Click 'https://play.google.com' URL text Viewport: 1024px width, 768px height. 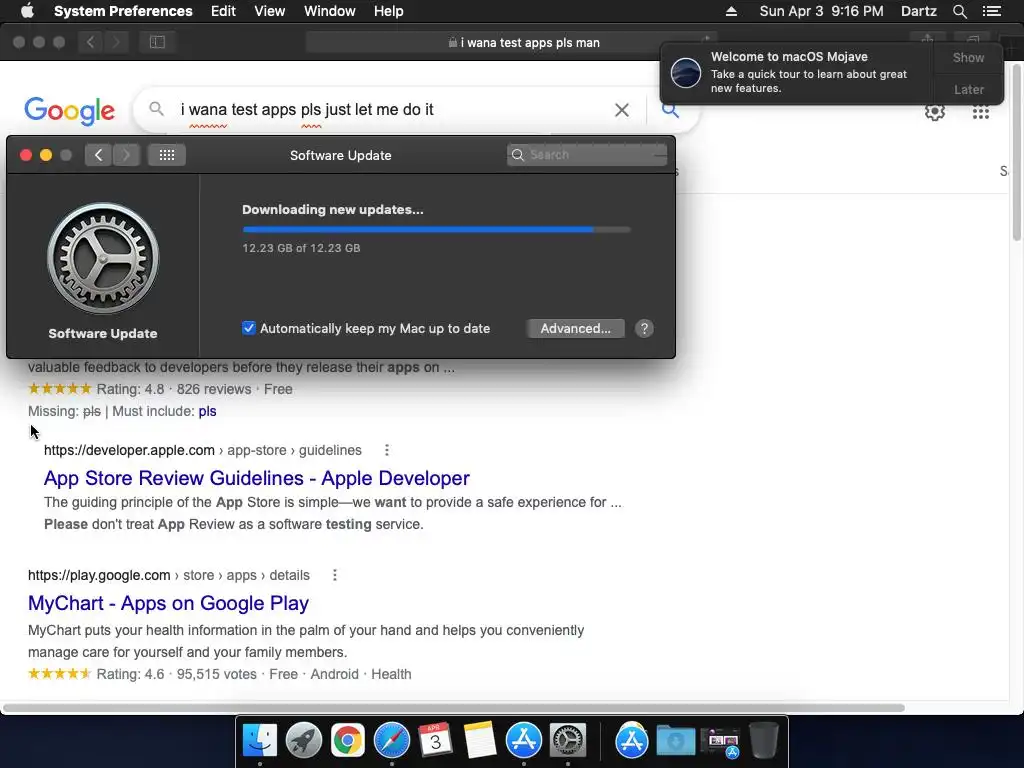tap(99, 575)
